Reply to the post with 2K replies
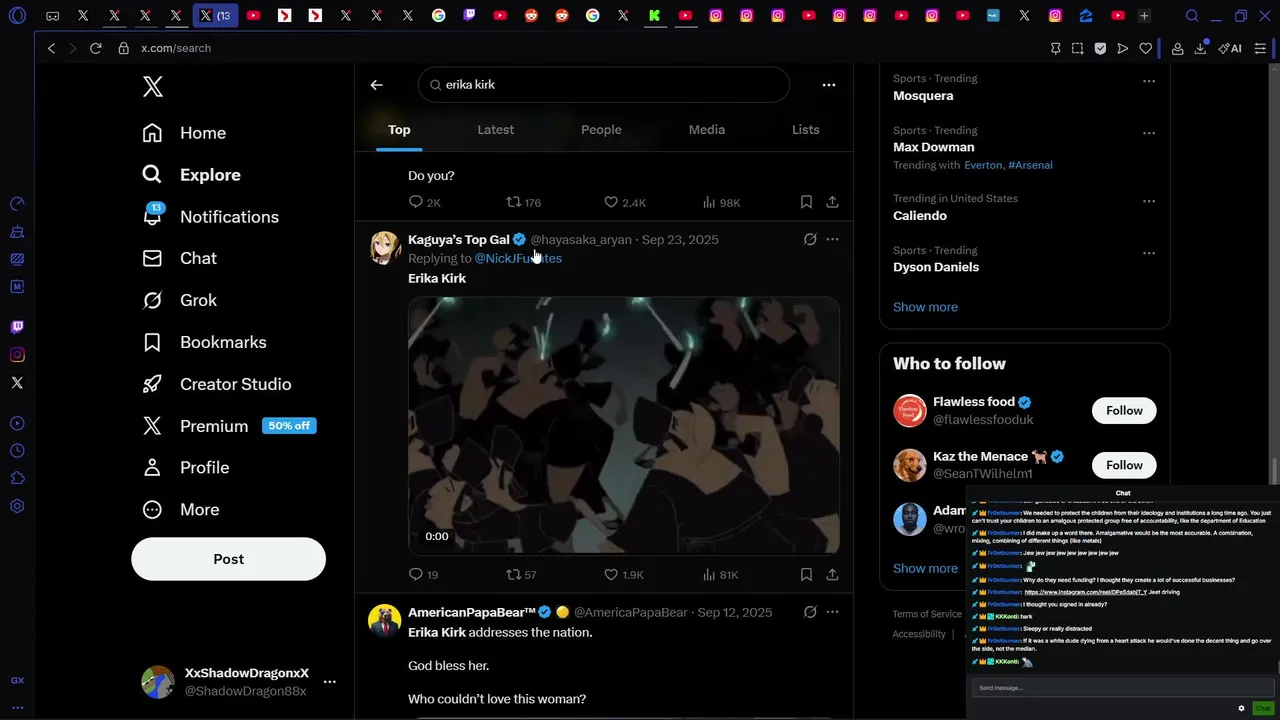Viewport: 1280px width, 720px height. click(425, 202)
